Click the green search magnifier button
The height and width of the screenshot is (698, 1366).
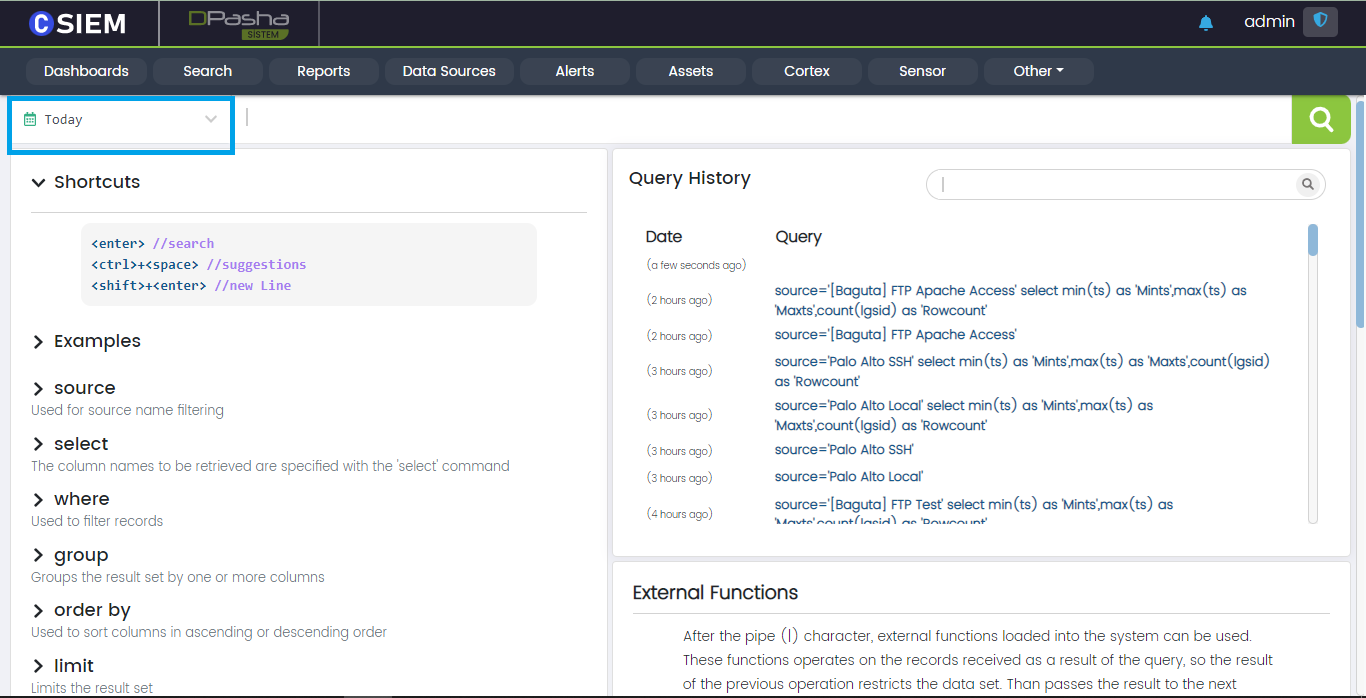pos(1321,120)
